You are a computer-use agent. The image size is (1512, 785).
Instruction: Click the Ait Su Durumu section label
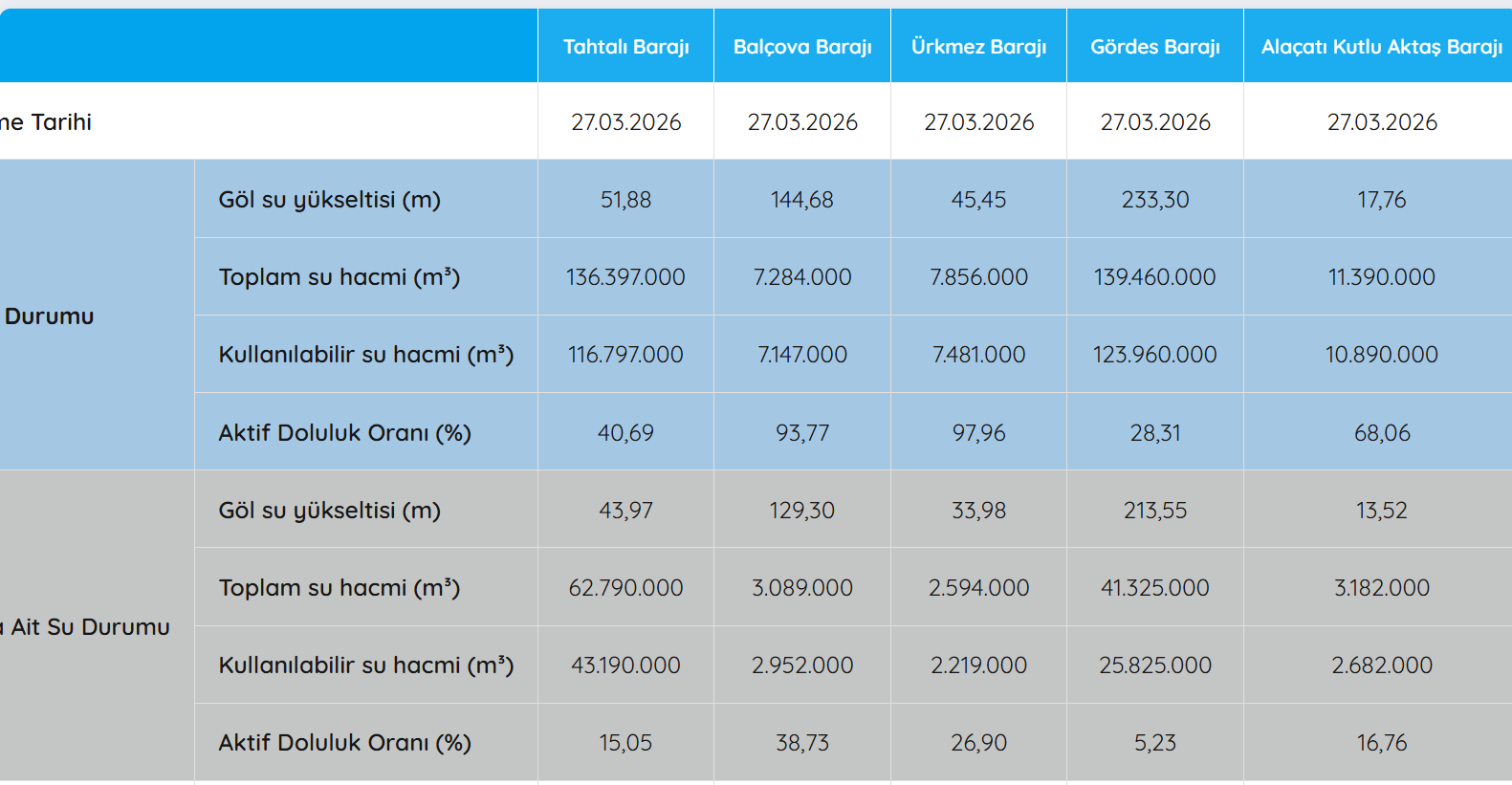[x=90, y=627]
